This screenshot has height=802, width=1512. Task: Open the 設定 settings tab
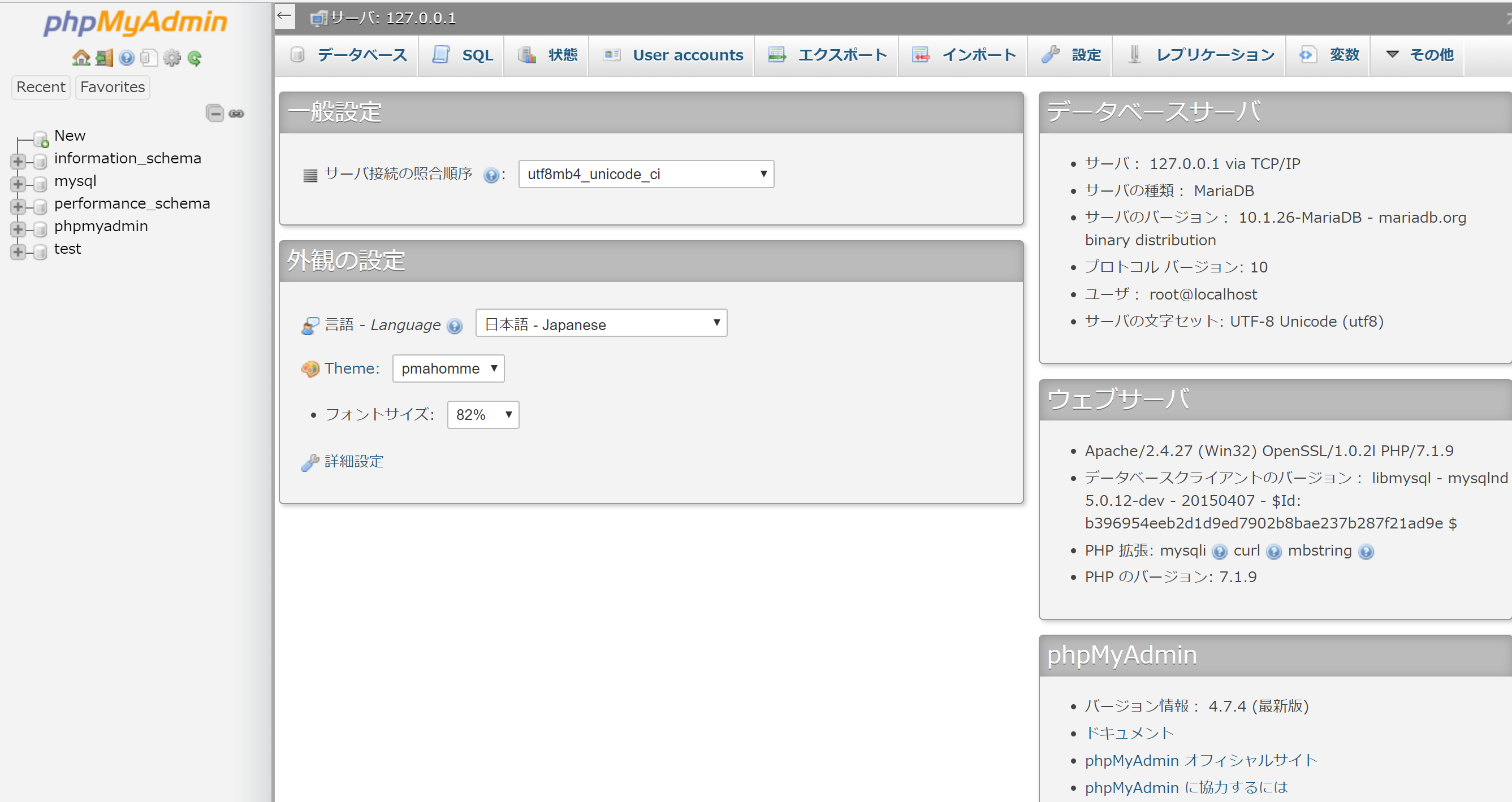tap(1070, 55)
